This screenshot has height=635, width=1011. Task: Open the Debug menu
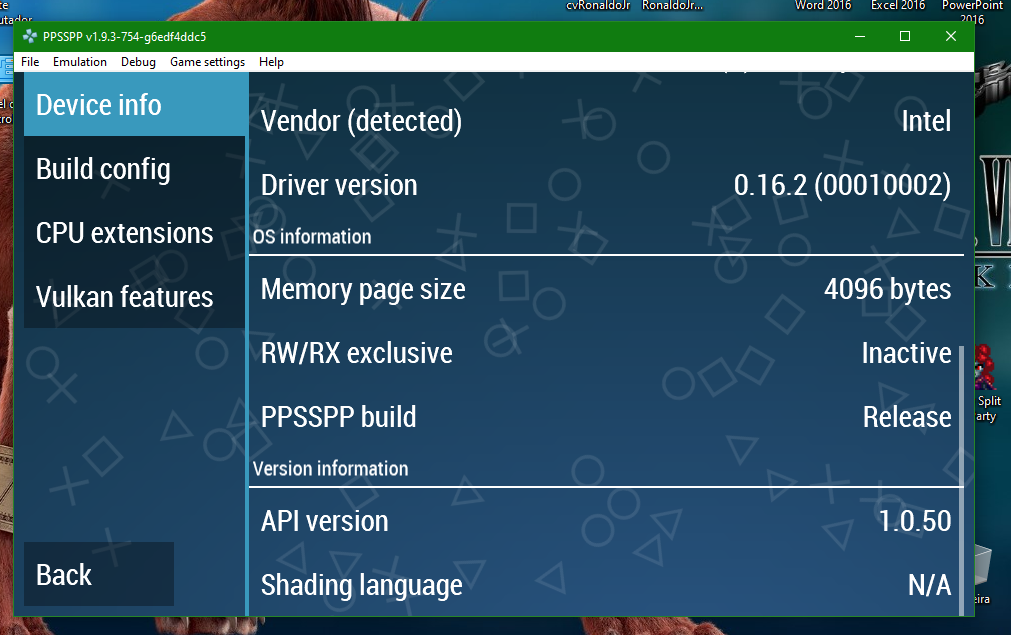[138, 61]
